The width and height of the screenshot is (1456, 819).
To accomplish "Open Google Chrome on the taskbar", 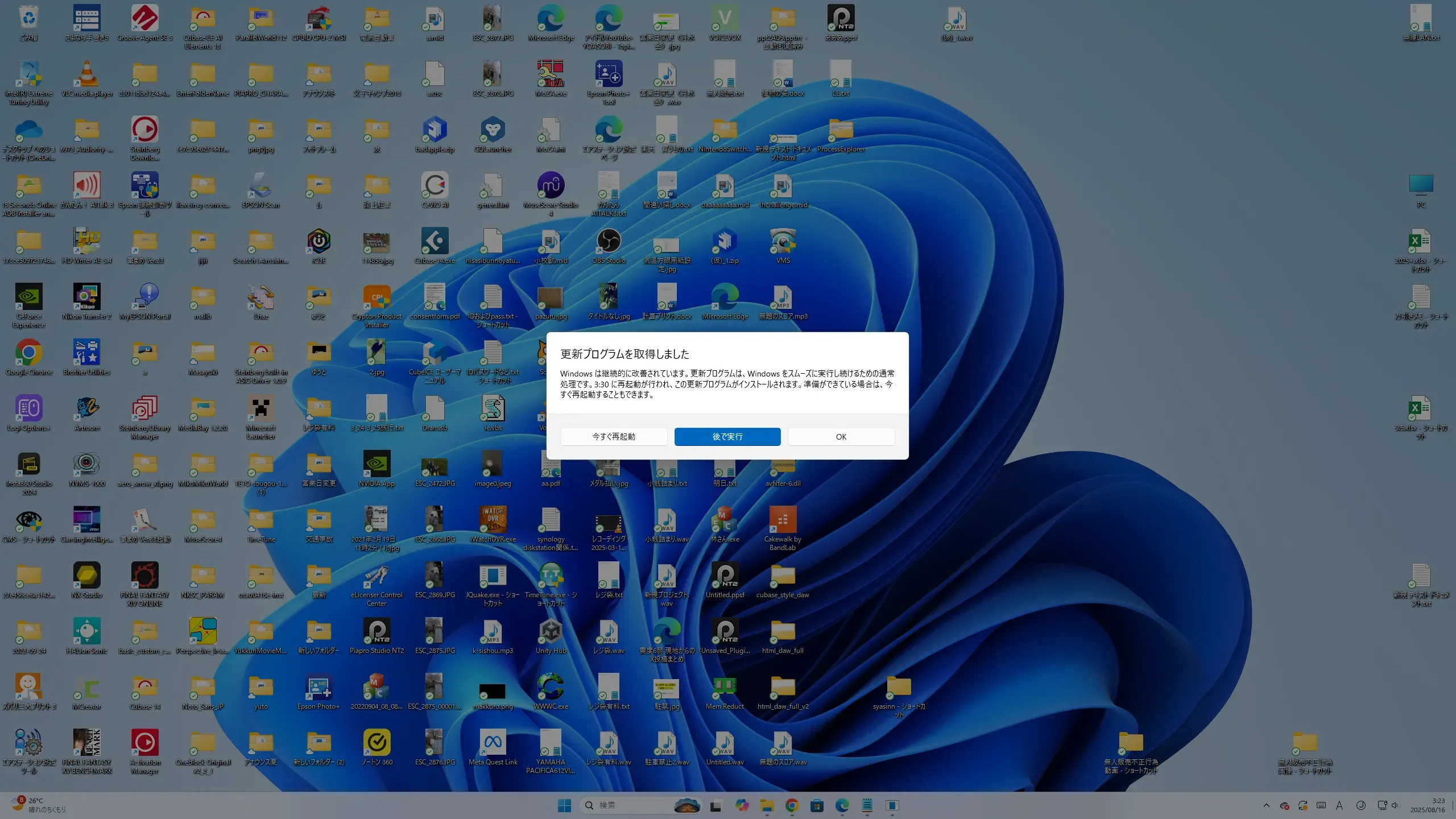I will [x=792, y=805].
